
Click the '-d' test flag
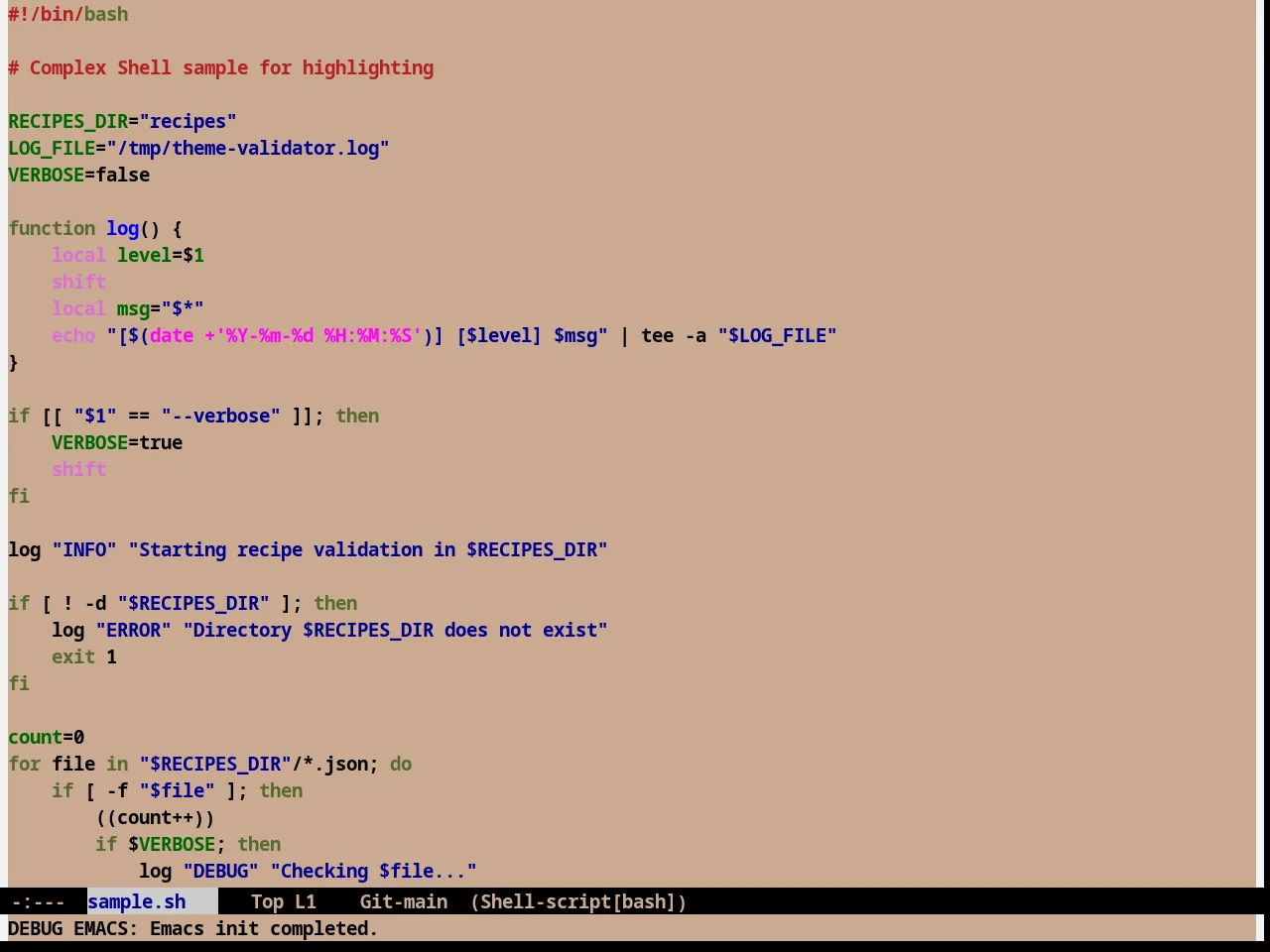point(95,603)
